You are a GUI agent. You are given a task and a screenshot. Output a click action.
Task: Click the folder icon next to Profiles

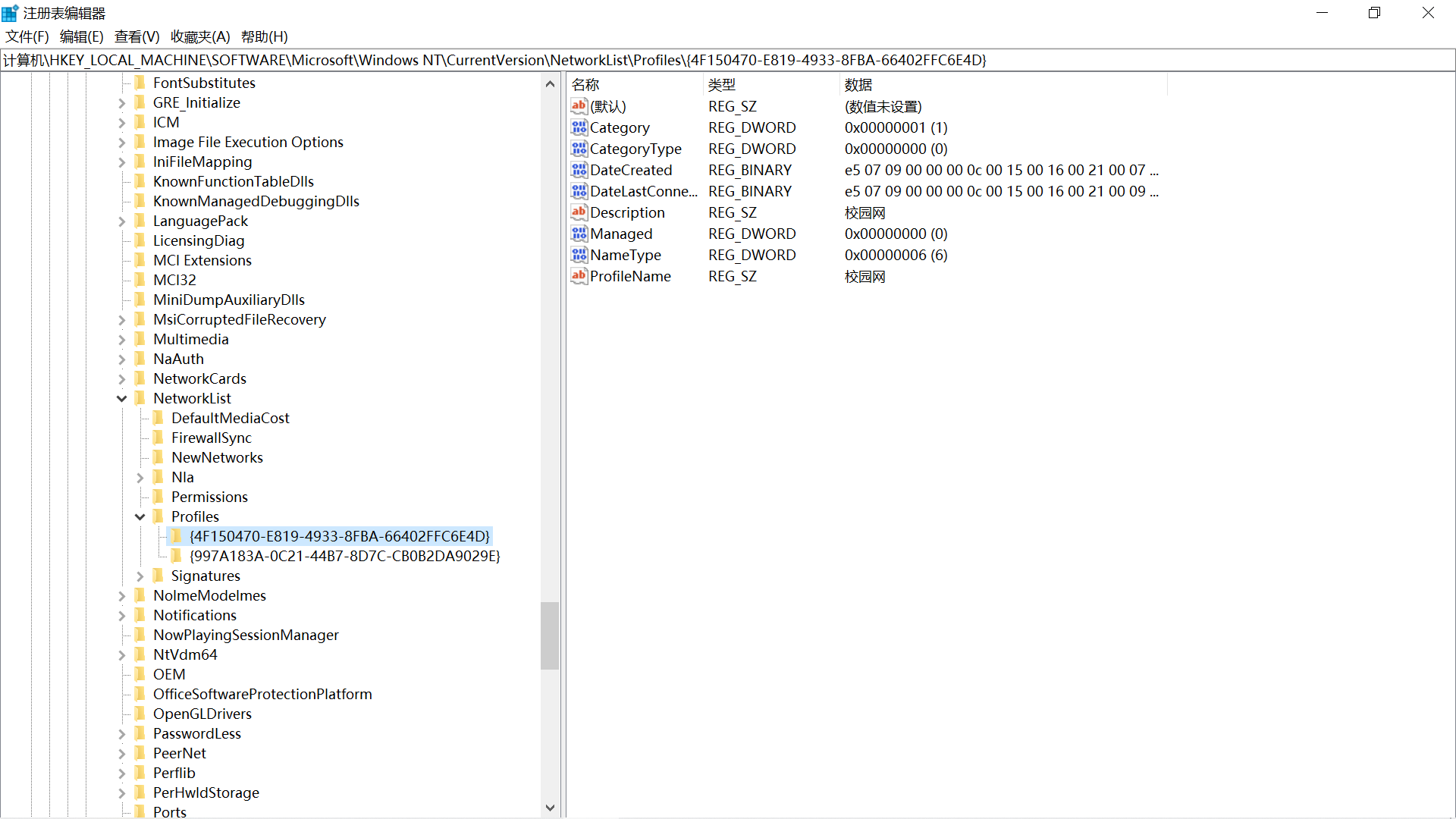(x=158, y=516)
